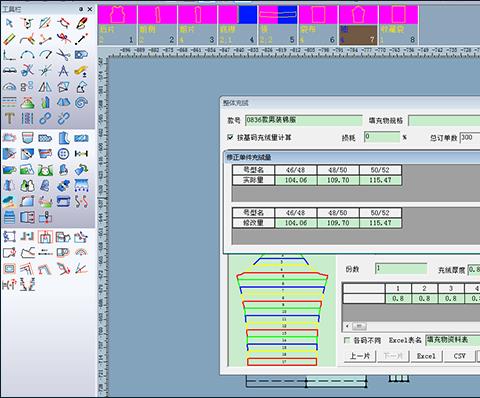Click the 填充物规格 input field
This screenshot has width=480, height=398.
click(444, 120)
